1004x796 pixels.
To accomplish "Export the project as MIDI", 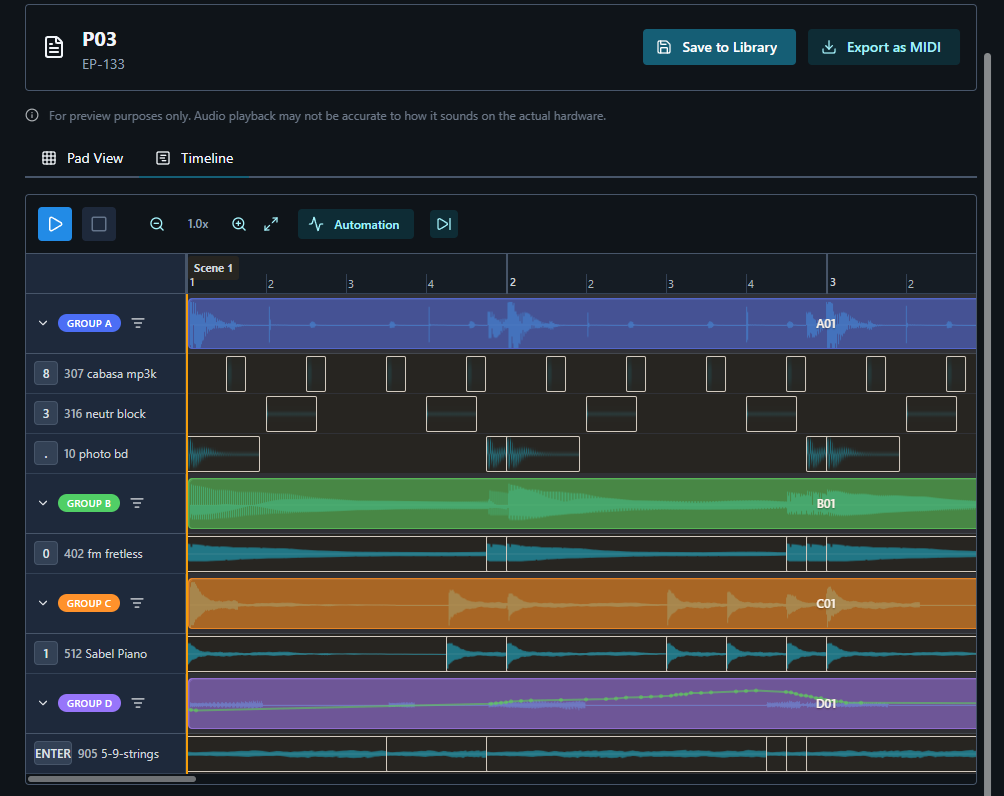I will (x=883, y=47).
